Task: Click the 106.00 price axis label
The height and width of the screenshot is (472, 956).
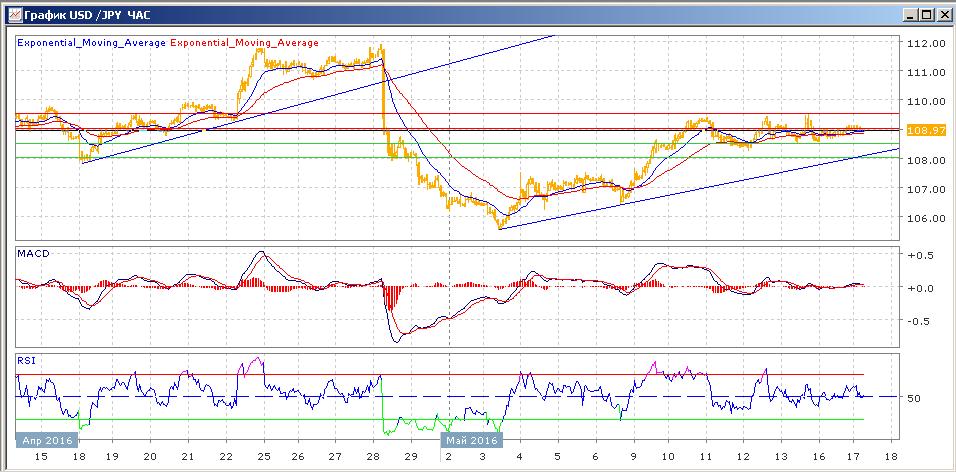Action: (926, 218)
